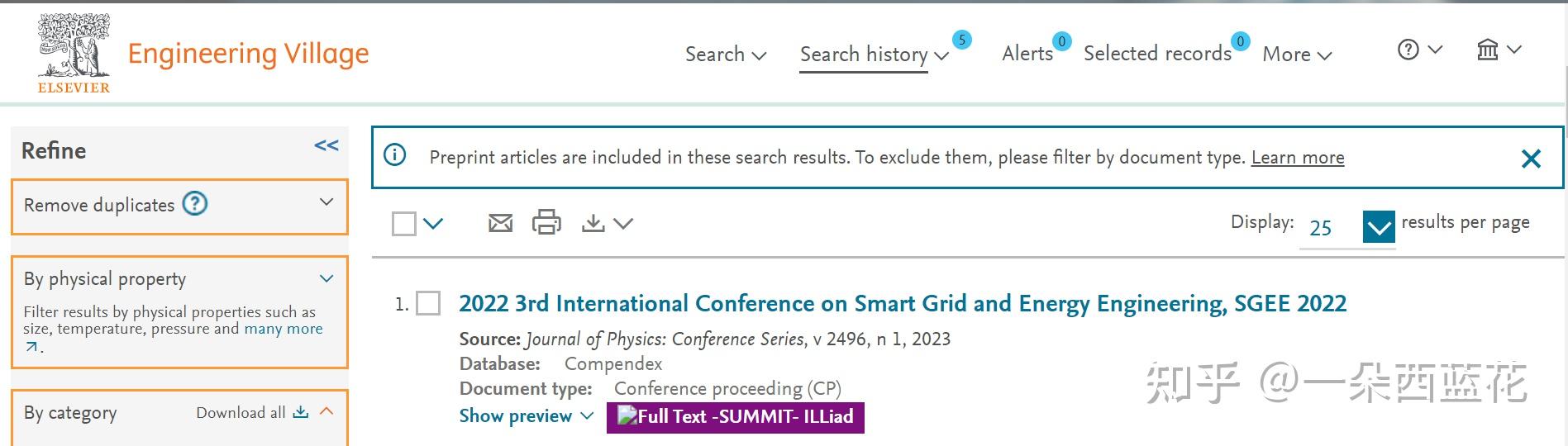Click the print results icon
The width and height of the screenshot is (1568, 446).
[546, 223]
